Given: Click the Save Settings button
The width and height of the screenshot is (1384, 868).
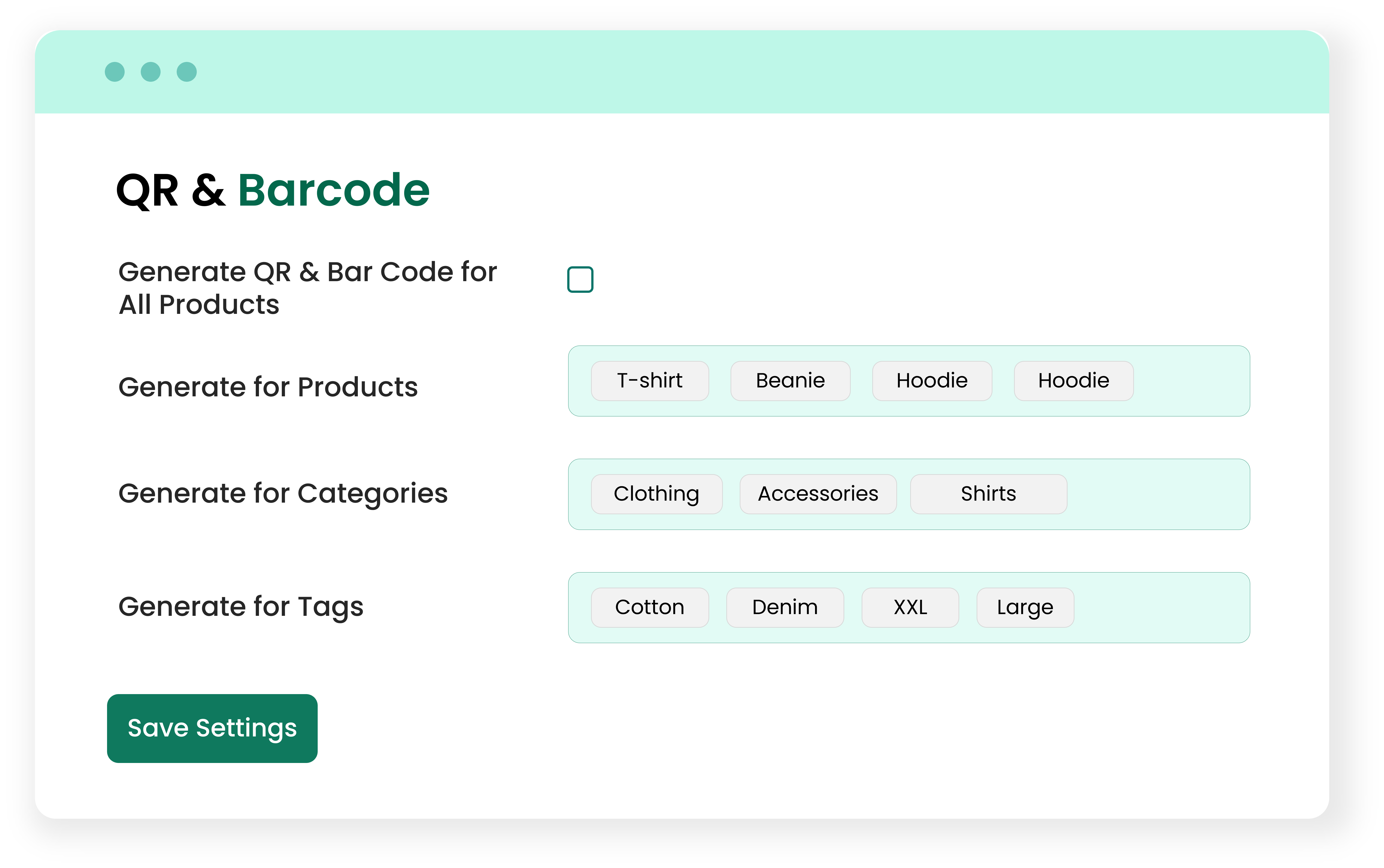Looking at the screenshot, I should click(212, 728).
